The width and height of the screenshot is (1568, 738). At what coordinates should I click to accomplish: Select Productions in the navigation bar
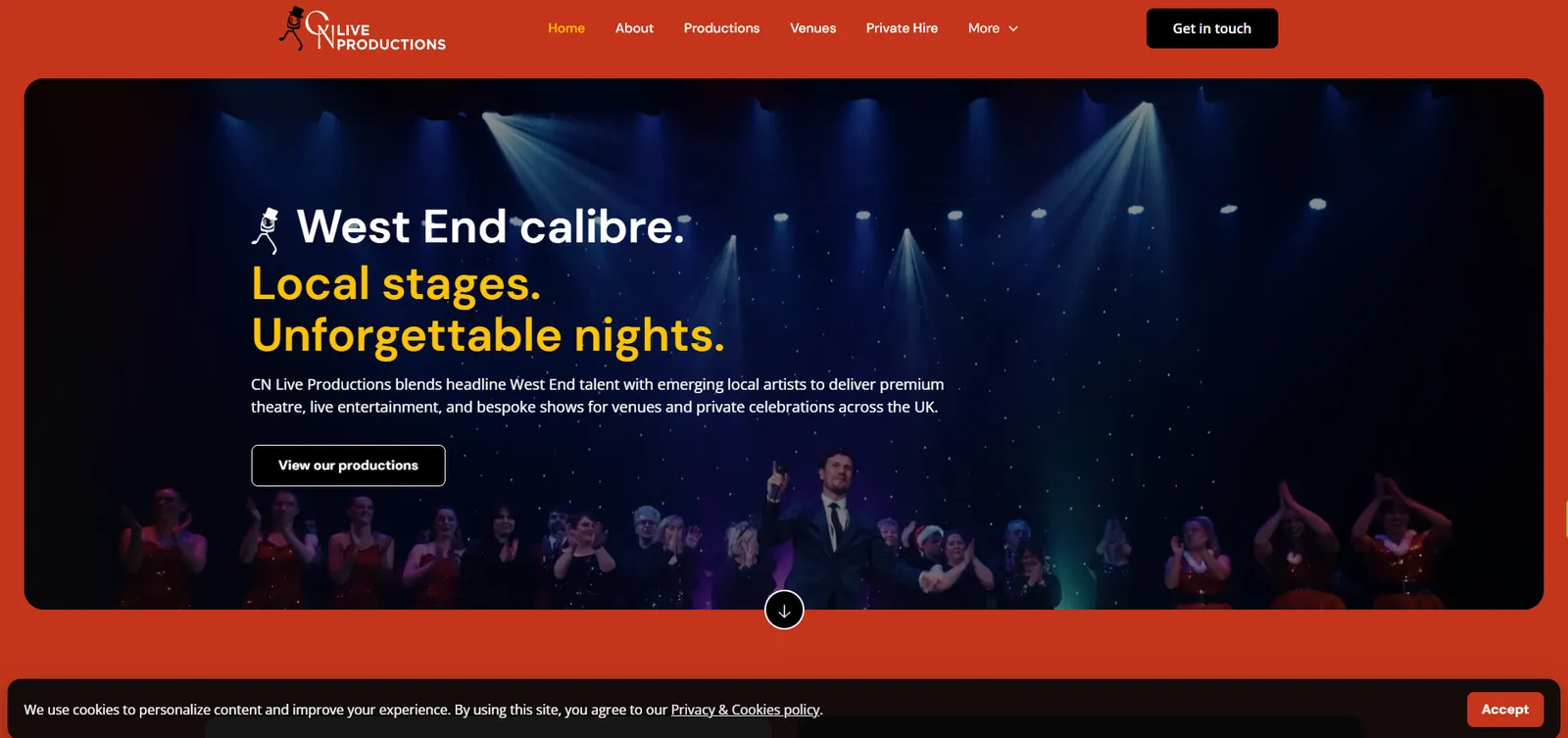[x=721, y=28]
